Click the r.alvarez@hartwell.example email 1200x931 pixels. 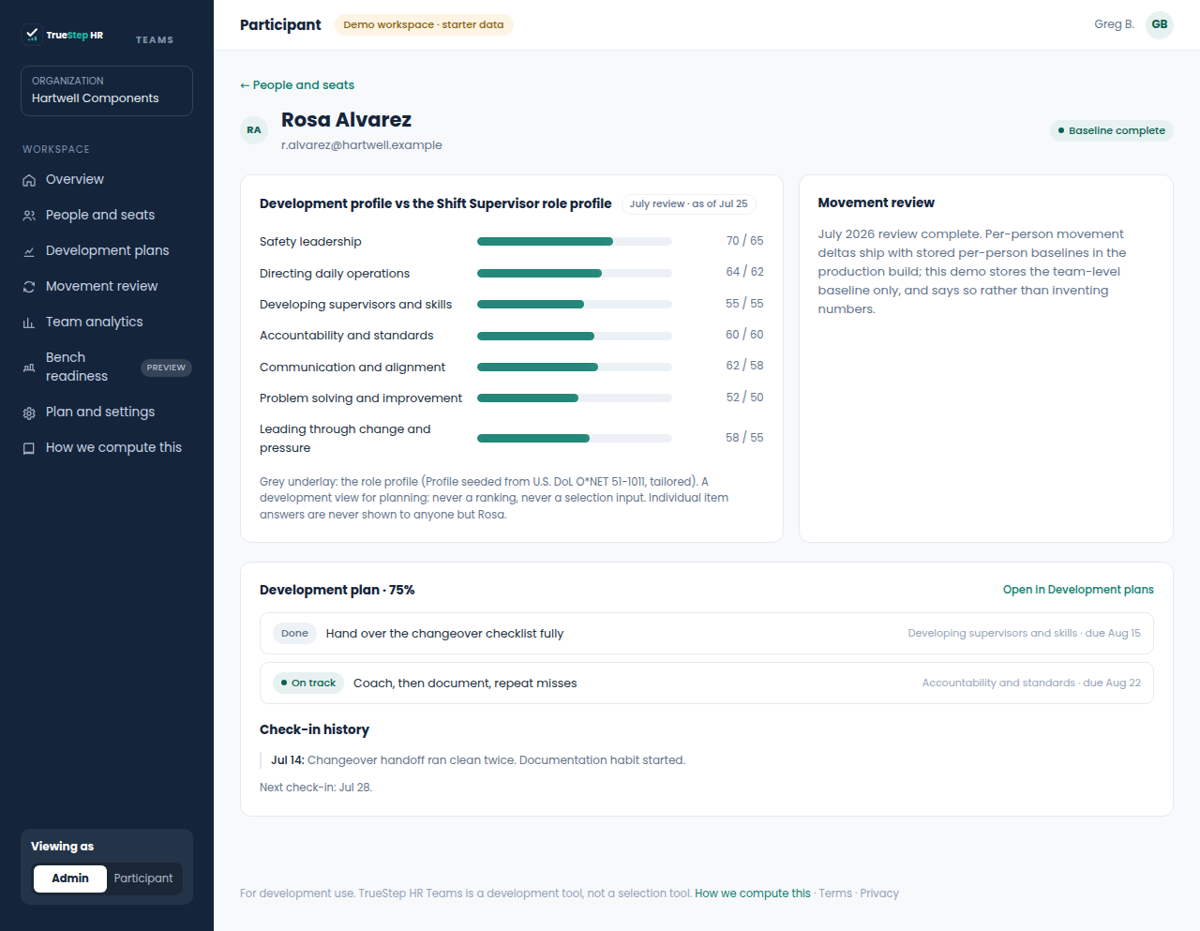pos(361,145)
